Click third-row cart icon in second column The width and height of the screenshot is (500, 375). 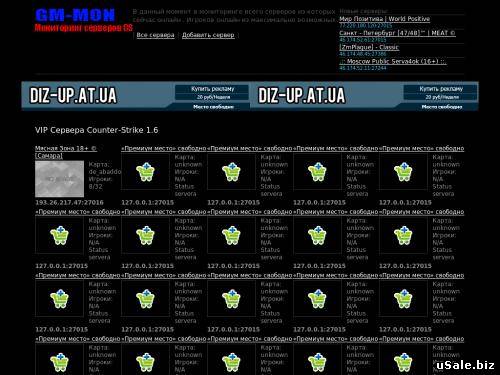(146, 299)
